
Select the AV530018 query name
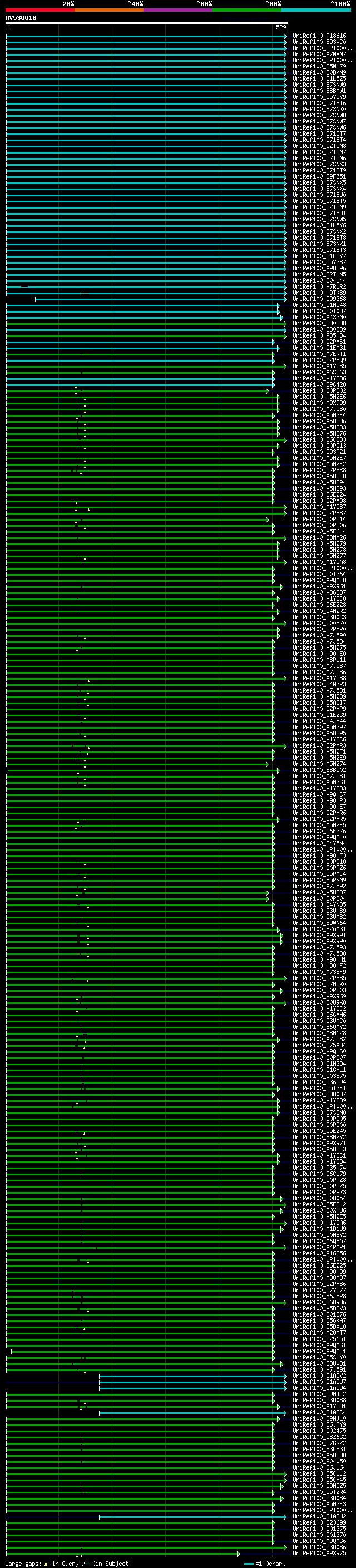coord(21,18)
